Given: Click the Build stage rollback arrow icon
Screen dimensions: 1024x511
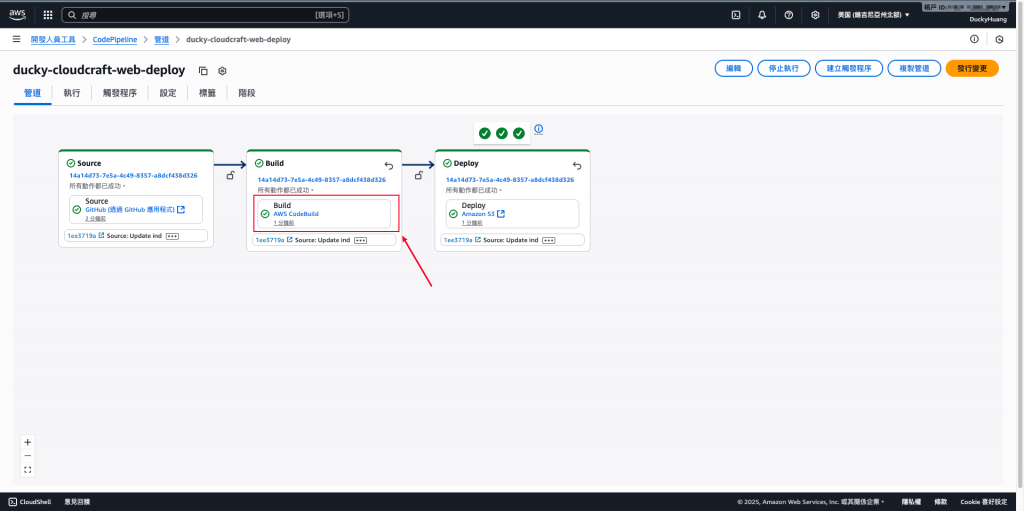Looking at the screenshot, I should coord(389,166).
